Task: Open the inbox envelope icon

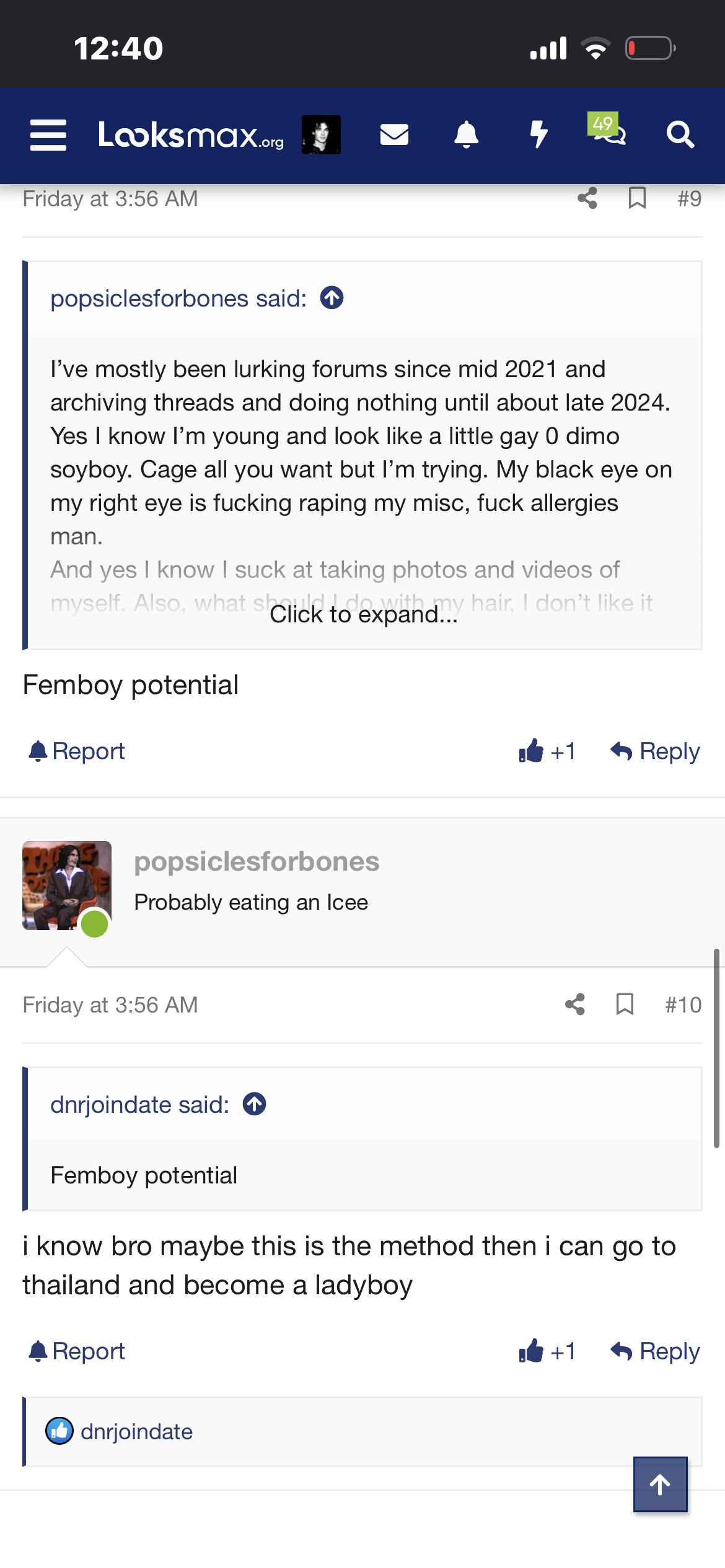Action: point(394,134)
